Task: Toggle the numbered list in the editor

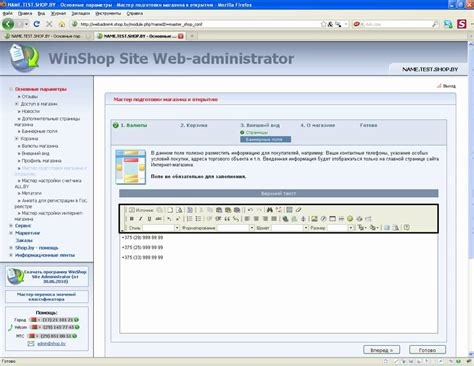Action: [189, 219]
